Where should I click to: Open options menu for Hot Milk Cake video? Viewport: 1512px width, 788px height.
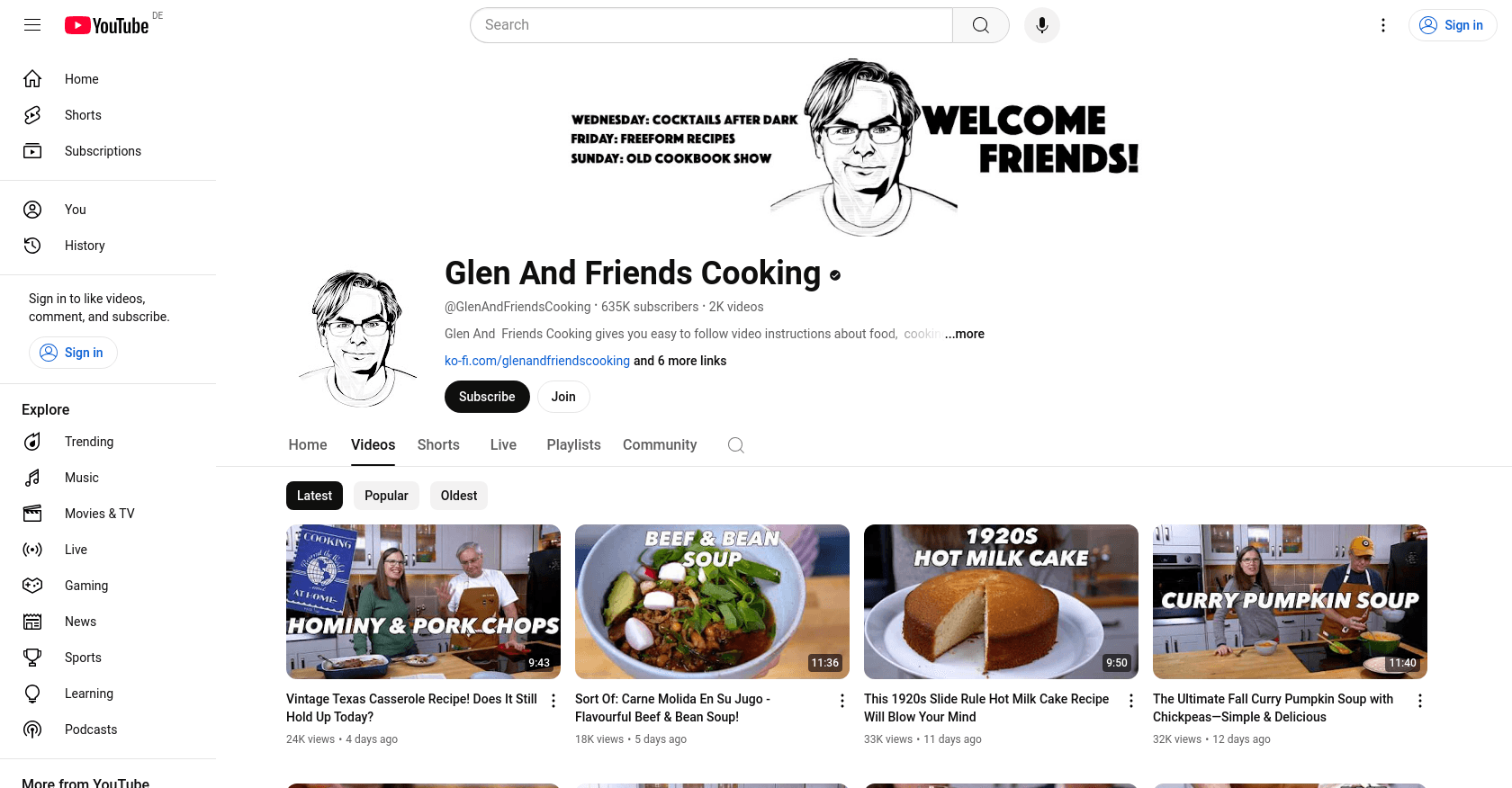coord(1131,701)
